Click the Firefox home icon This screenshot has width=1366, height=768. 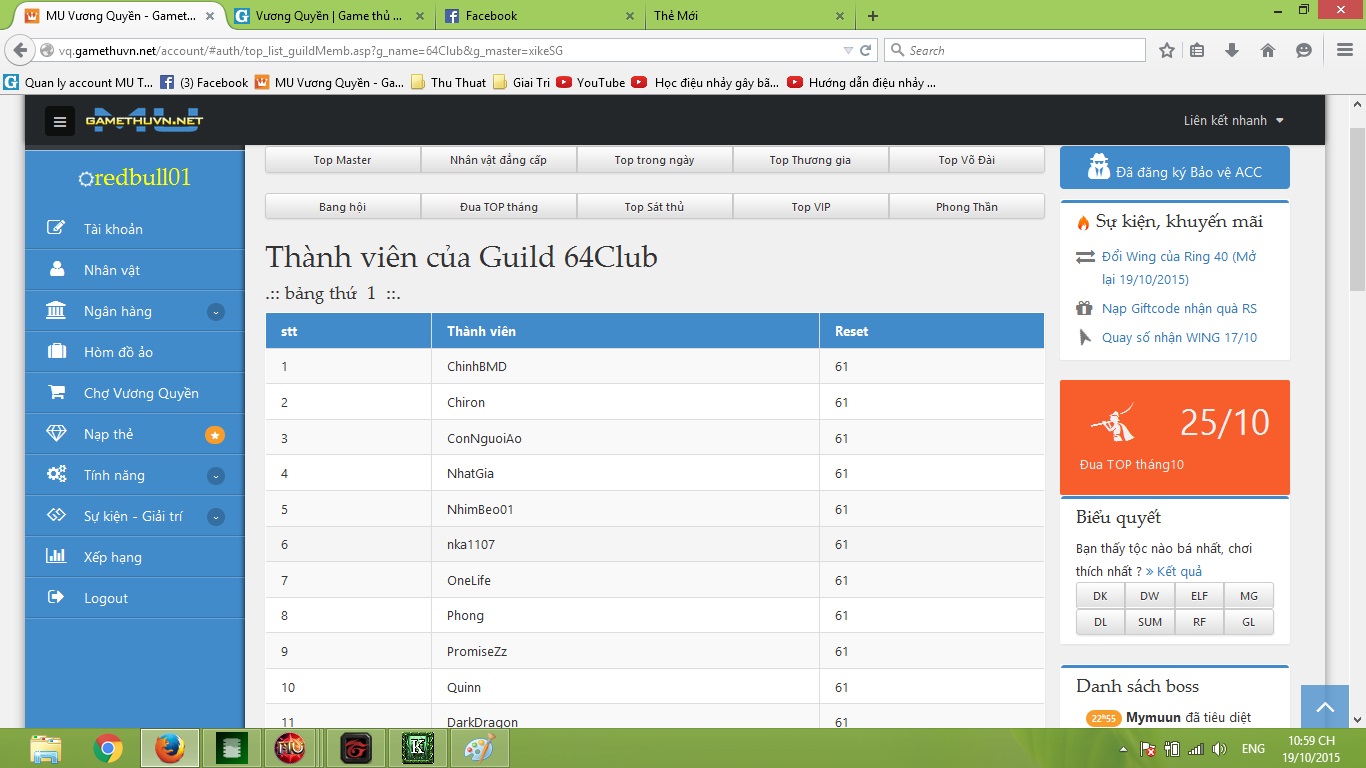1268,51
